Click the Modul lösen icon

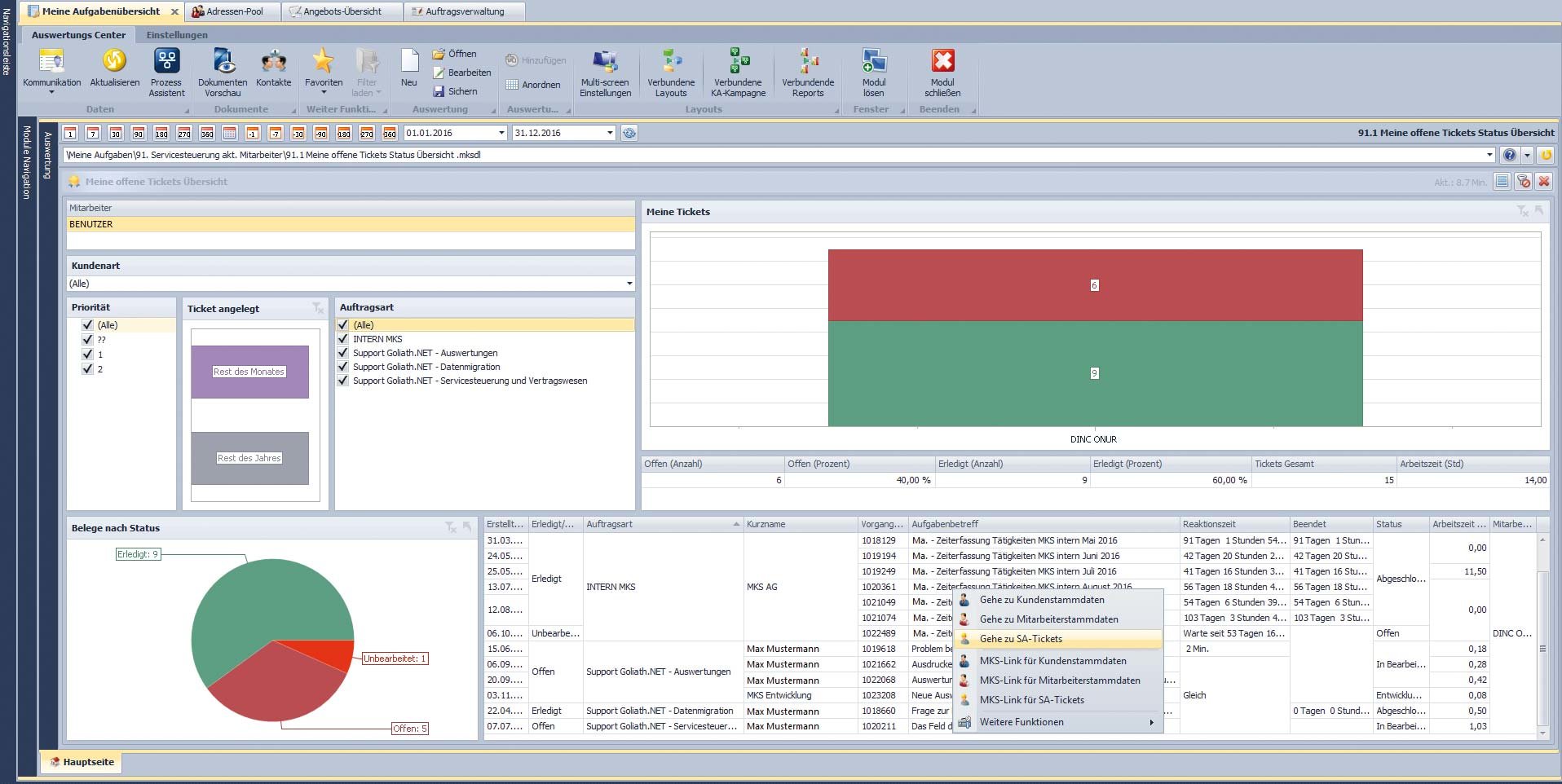tap(873, 62)
